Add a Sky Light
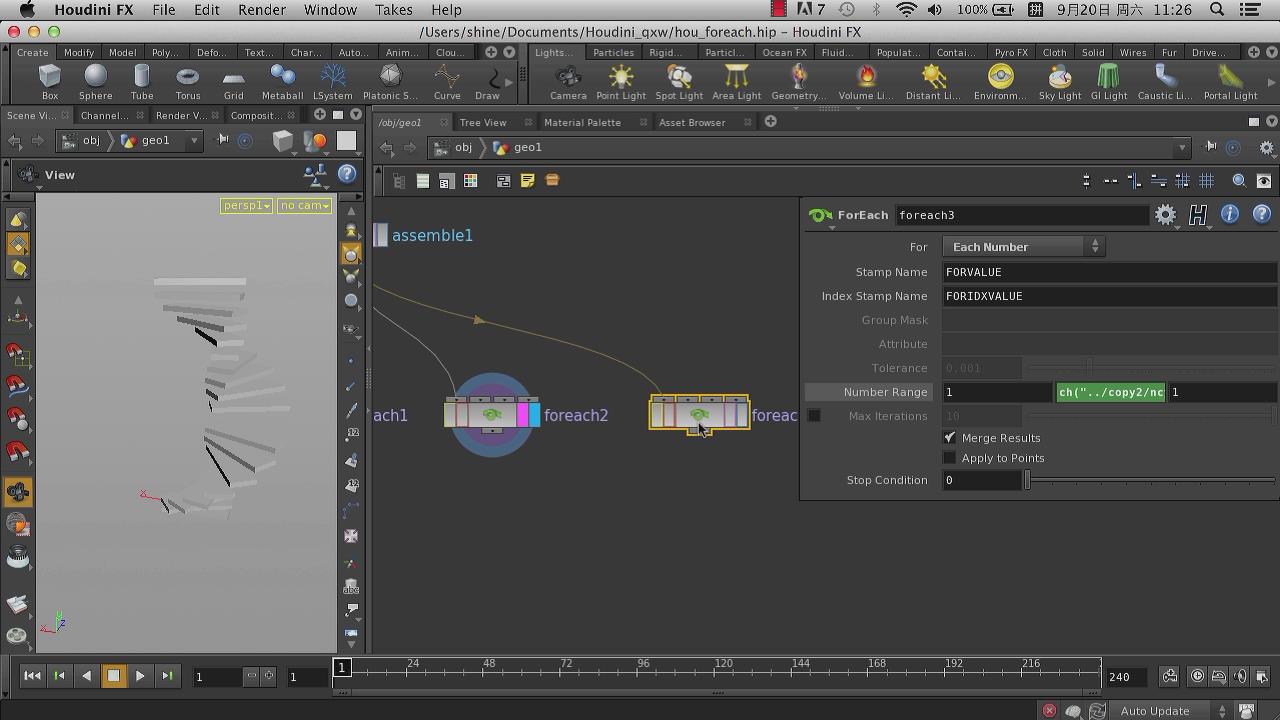 [x=1060, y=82]
